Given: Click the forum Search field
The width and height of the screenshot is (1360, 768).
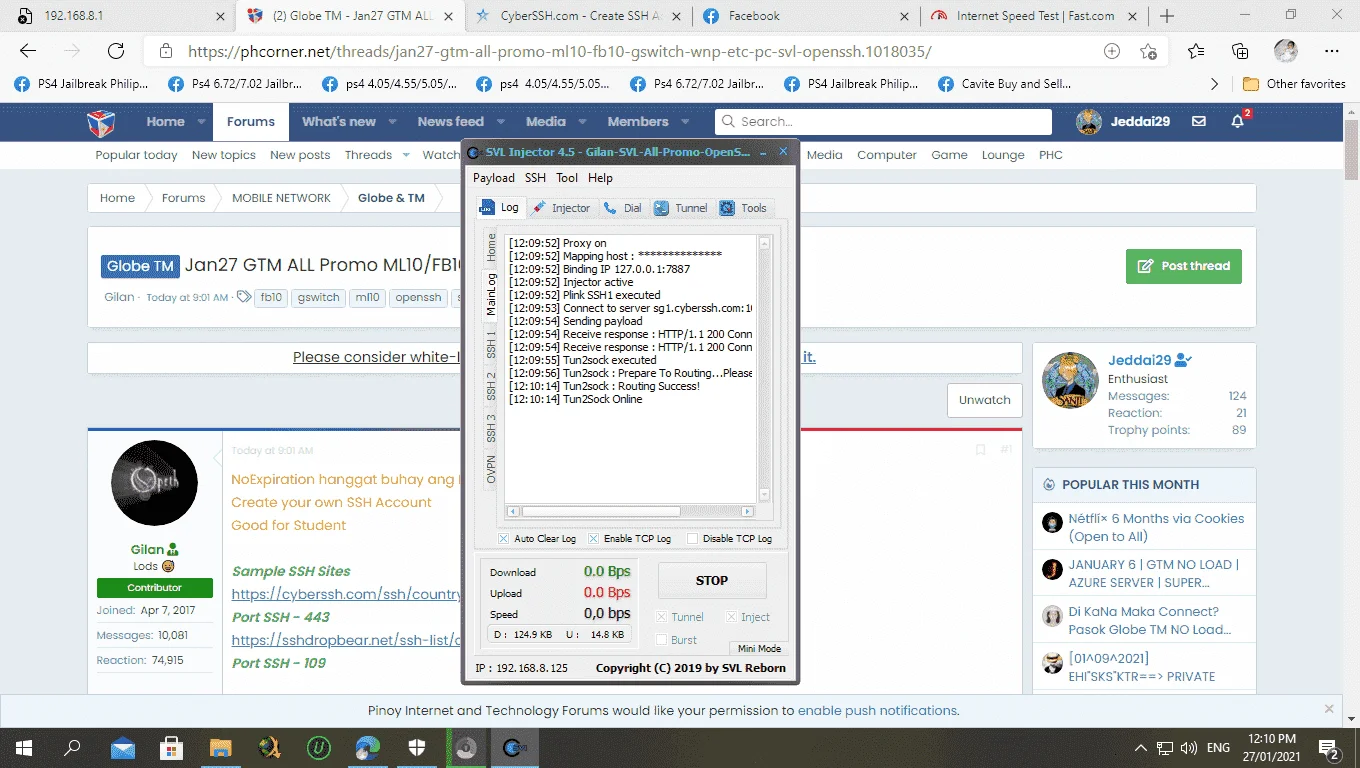Looking at the screenshot, I should (883, 122).
